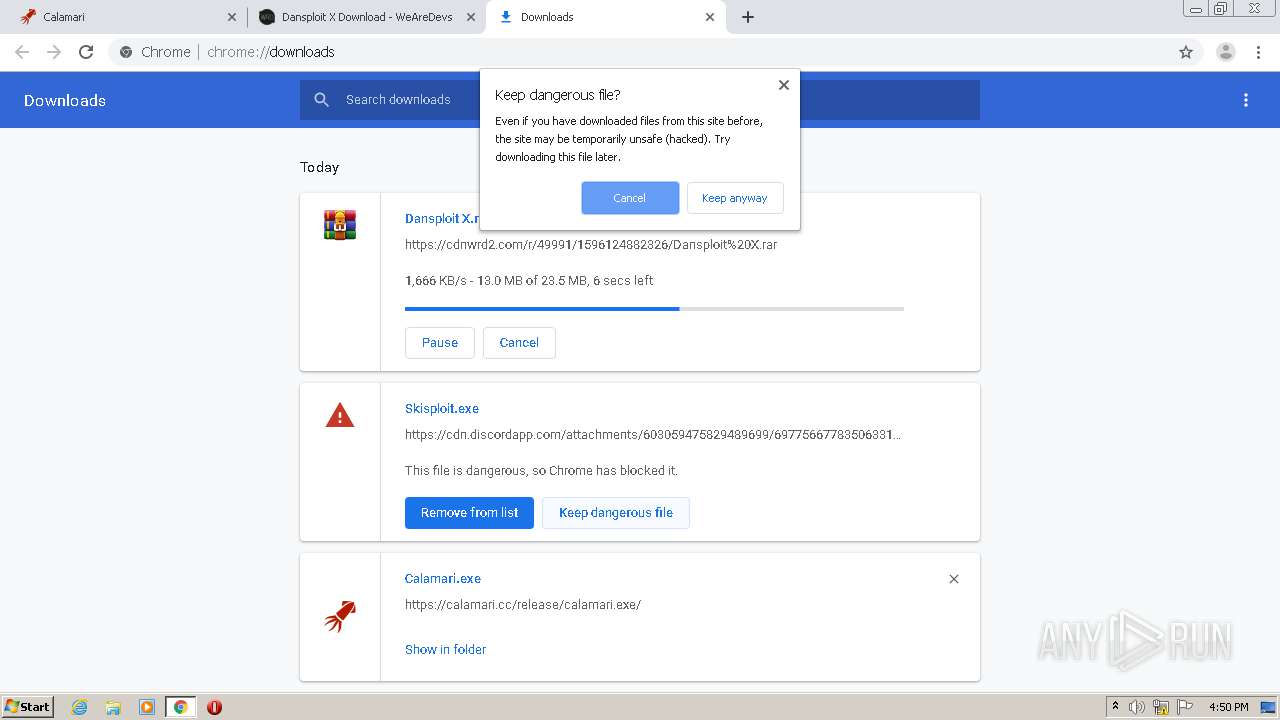
Task: Click the download speed status text
Action: (529, 280)
